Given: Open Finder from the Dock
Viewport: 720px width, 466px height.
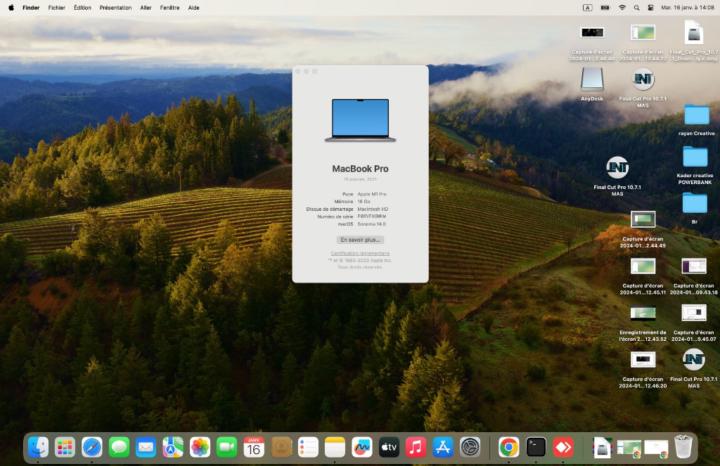Looking at the screenshot, I should click(38, 447).
